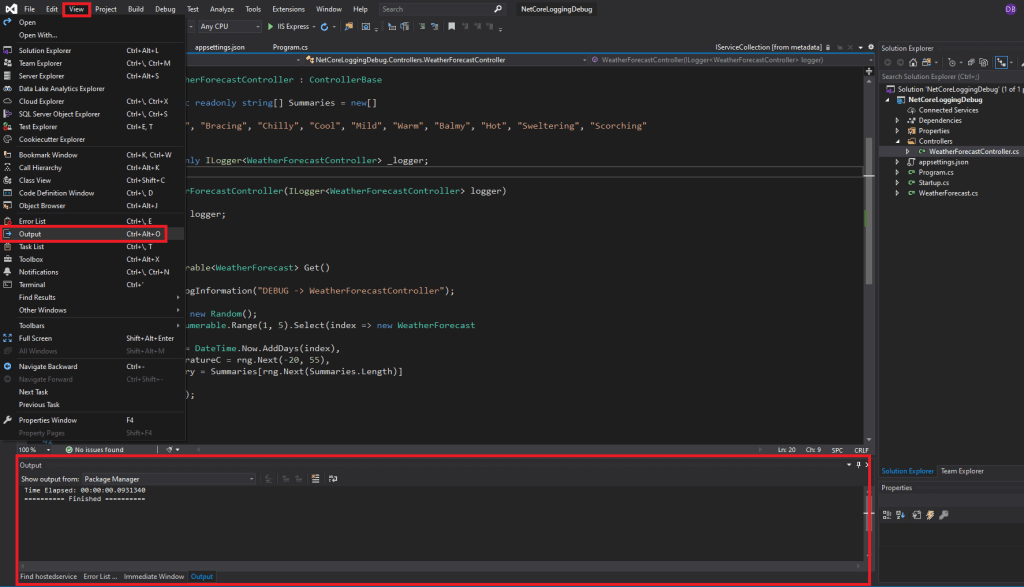Select Output in the View menu

pyautogui.click(x=30, y=233)
